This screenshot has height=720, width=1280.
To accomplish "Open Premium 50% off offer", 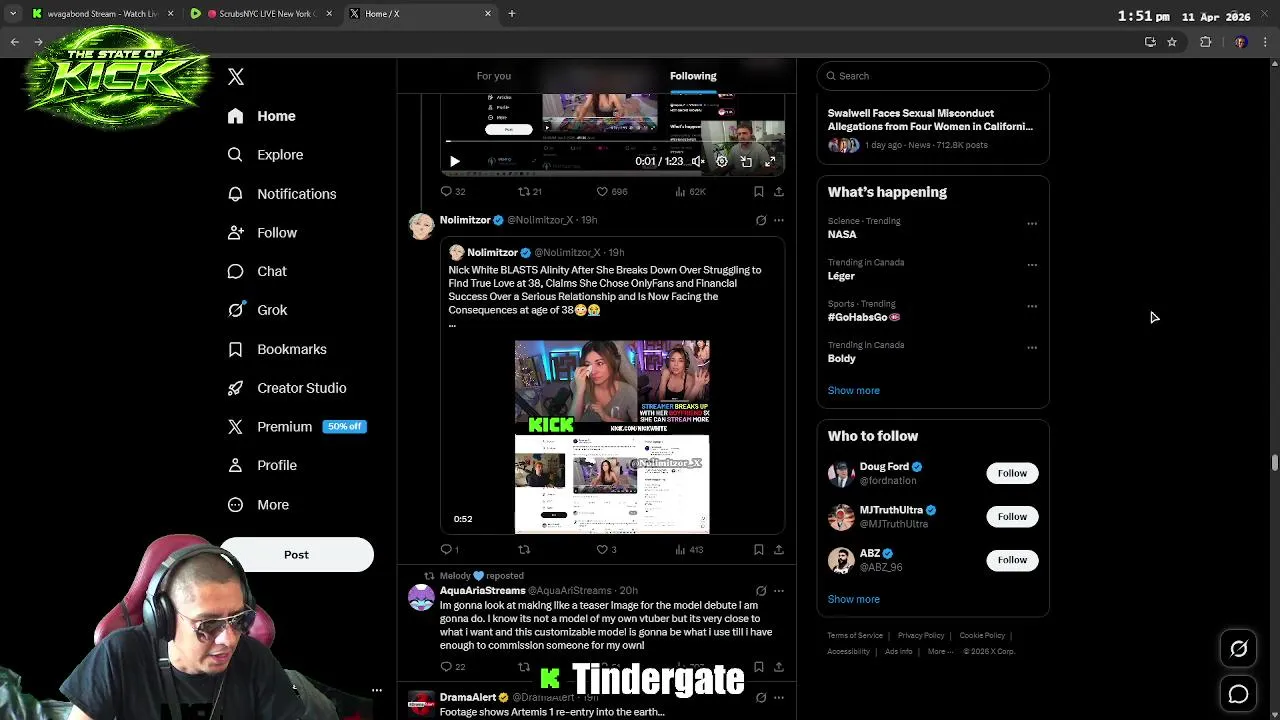I will (x=296, y=427).
